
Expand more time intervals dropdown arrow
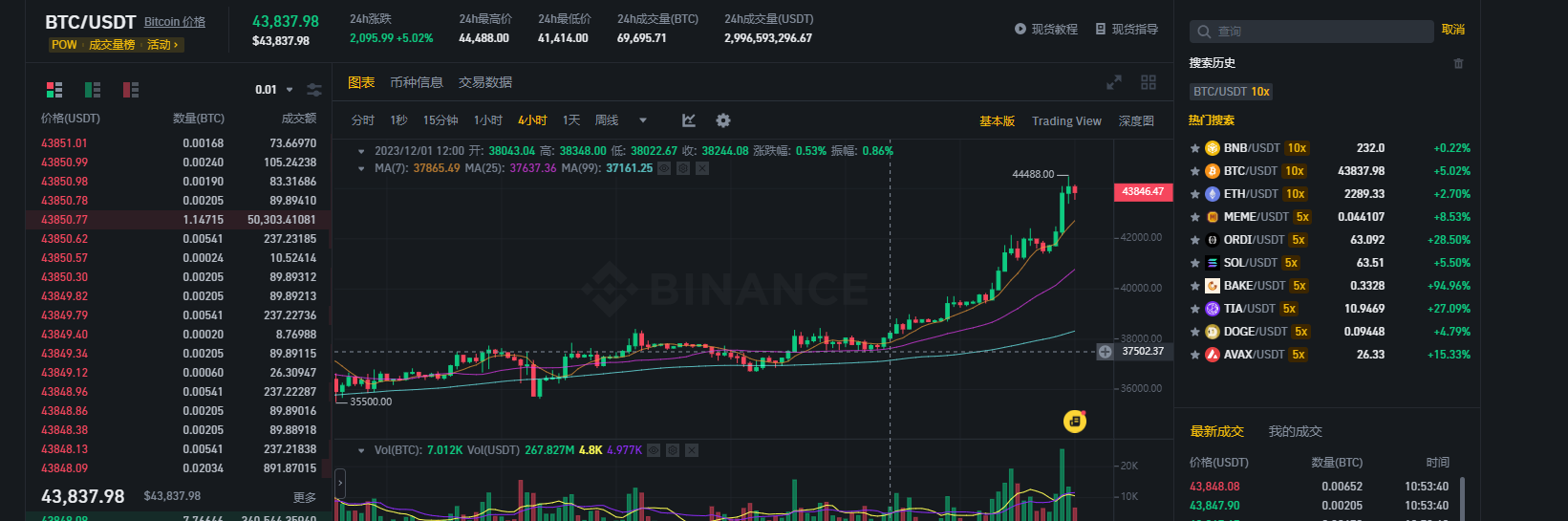coord(643,120)
